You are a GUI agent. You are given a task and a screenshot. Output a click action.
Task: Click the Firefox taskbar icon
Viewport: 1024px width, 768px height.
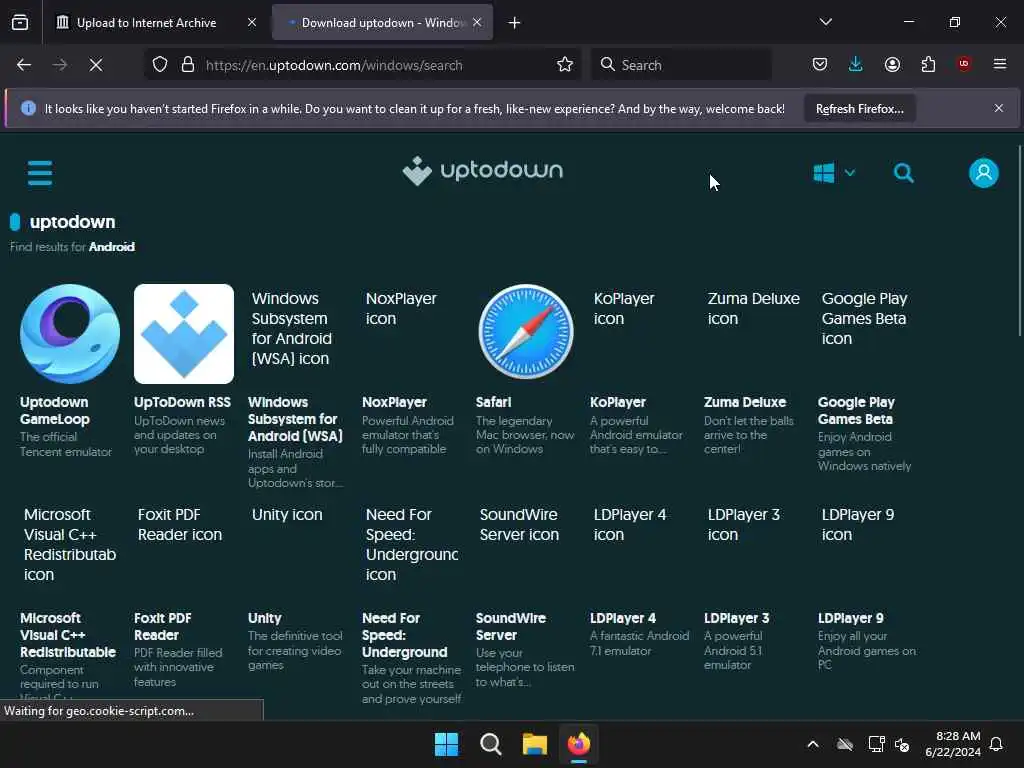[x=579, y=744]
